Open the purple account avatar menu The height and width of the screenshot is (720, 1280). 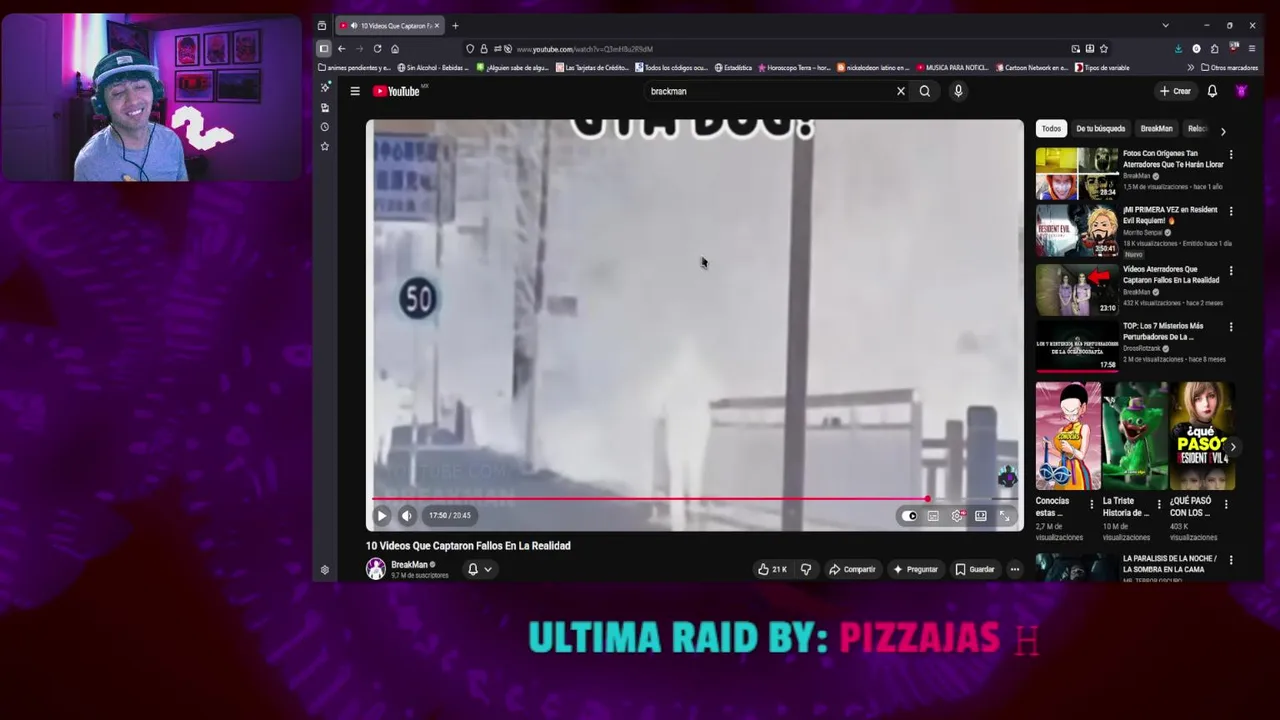coord(1241,91)
